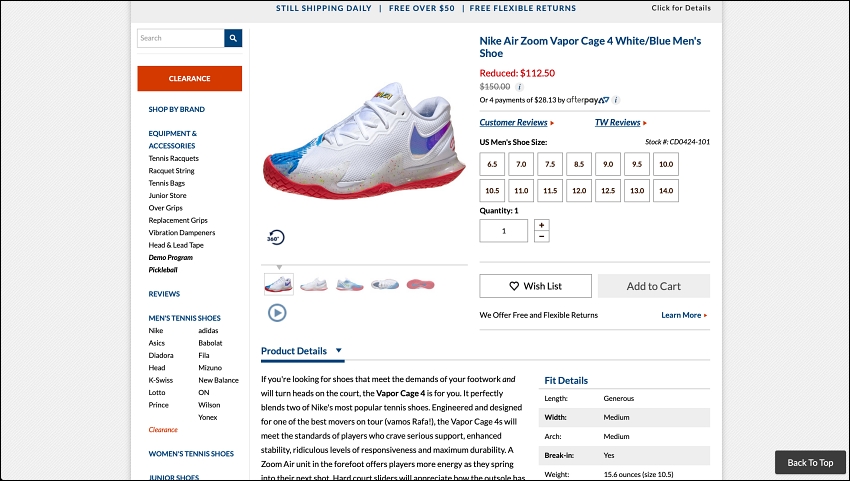
Task: Go to Shop By Brand menu
Action: (x=176, y=109)
